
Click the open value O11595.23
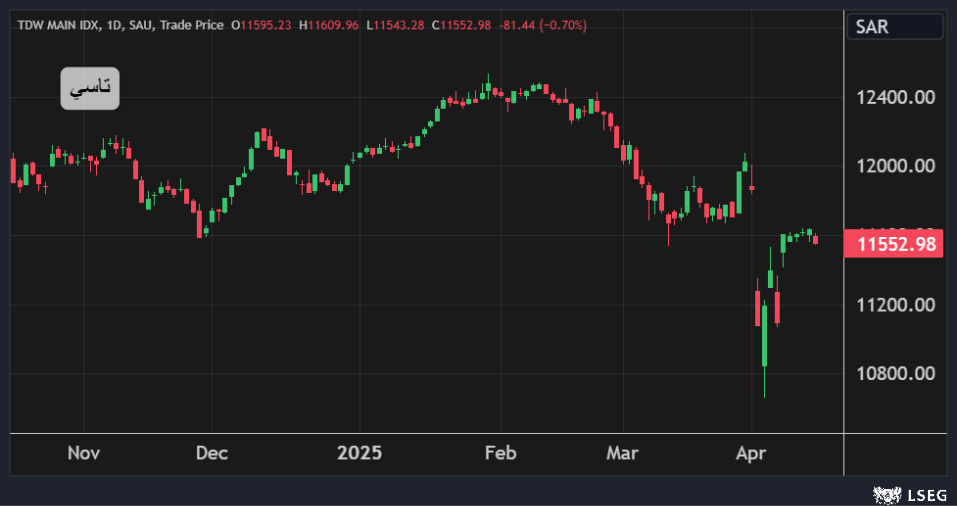(x=262, y=24)
